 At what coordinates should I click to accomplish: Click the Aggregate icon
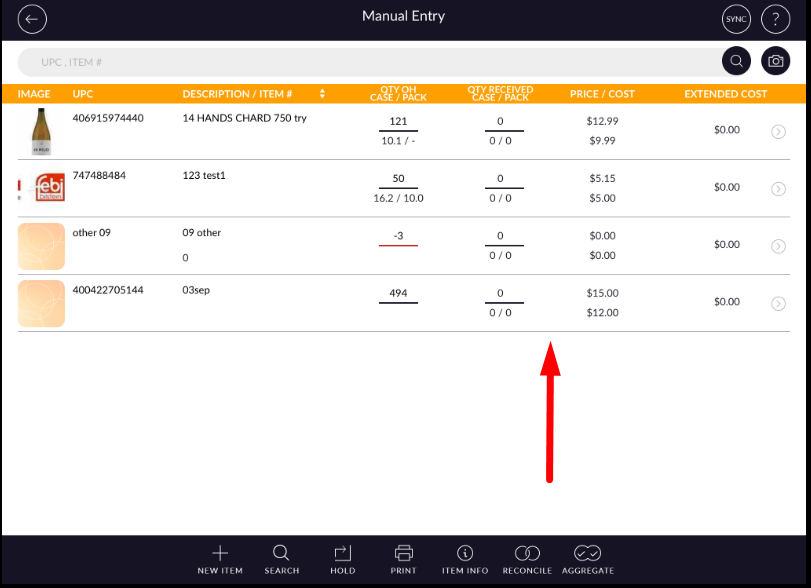[588, 559]
